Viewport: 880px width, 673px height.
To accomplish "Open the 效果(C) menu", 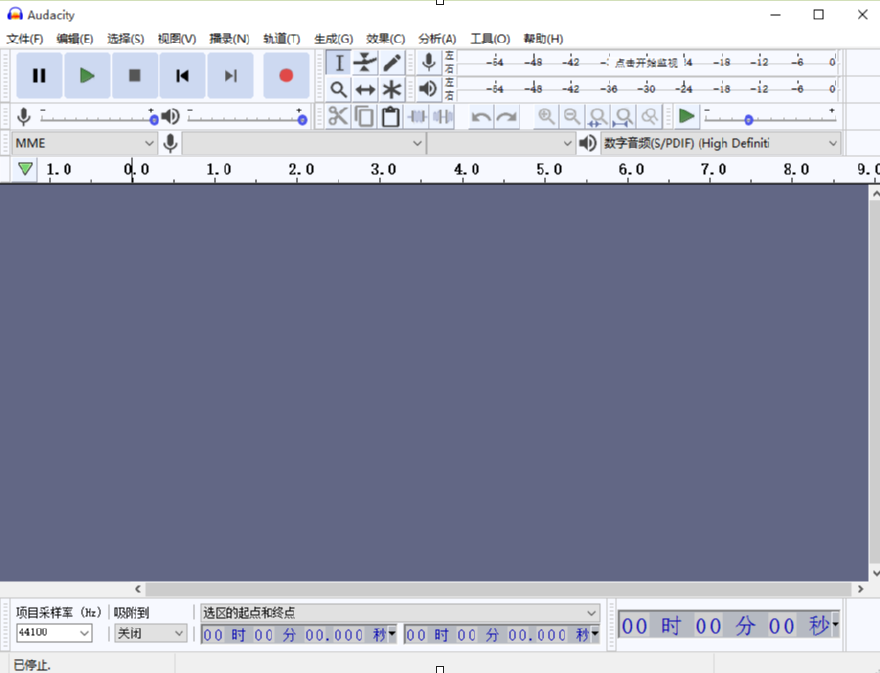I will pyautogui.click(x=386, y=39).
